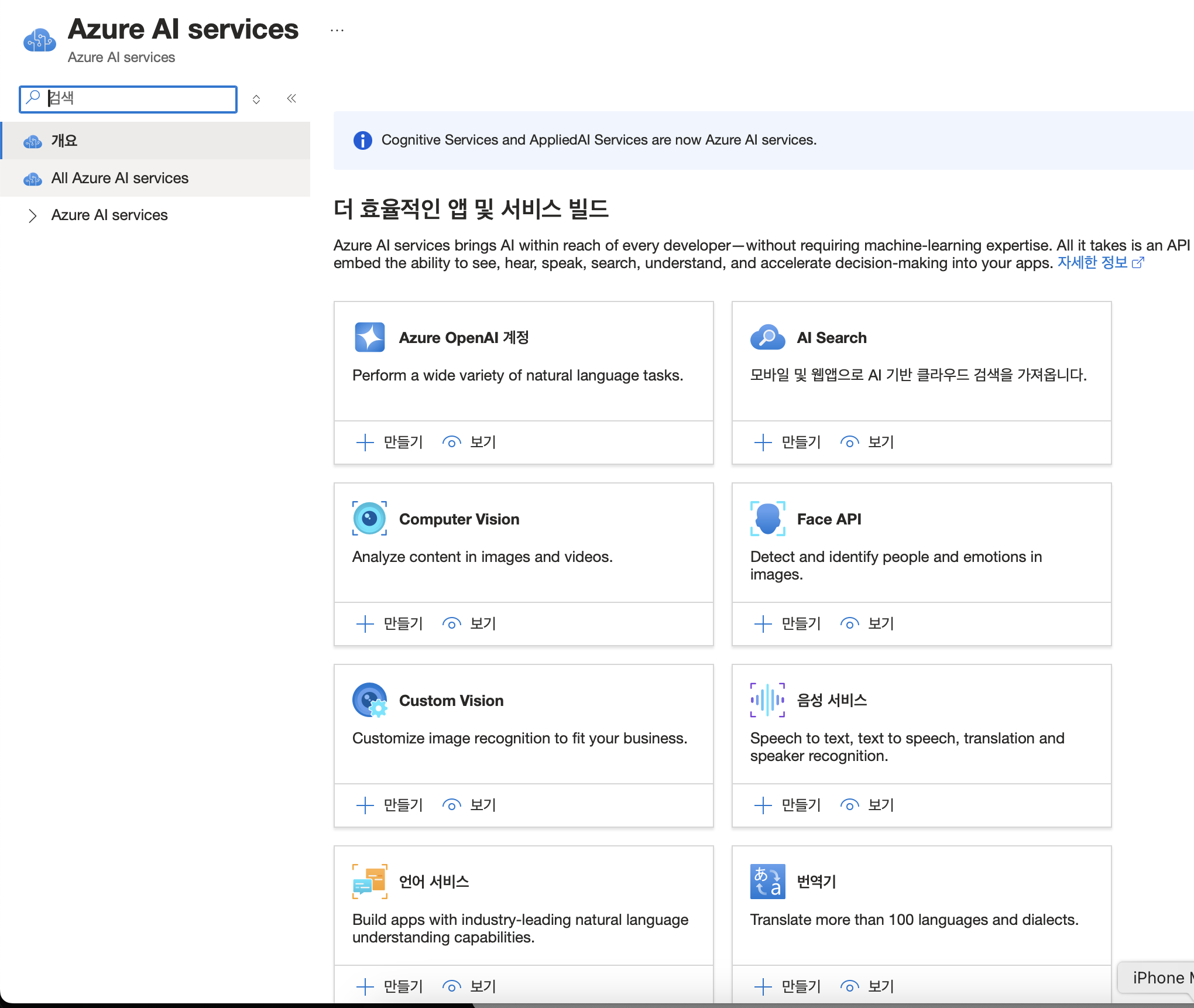Screen dimensions: 1194x1008
Task: Click the up-down expand arrows beside search
Action: [256, 99]
